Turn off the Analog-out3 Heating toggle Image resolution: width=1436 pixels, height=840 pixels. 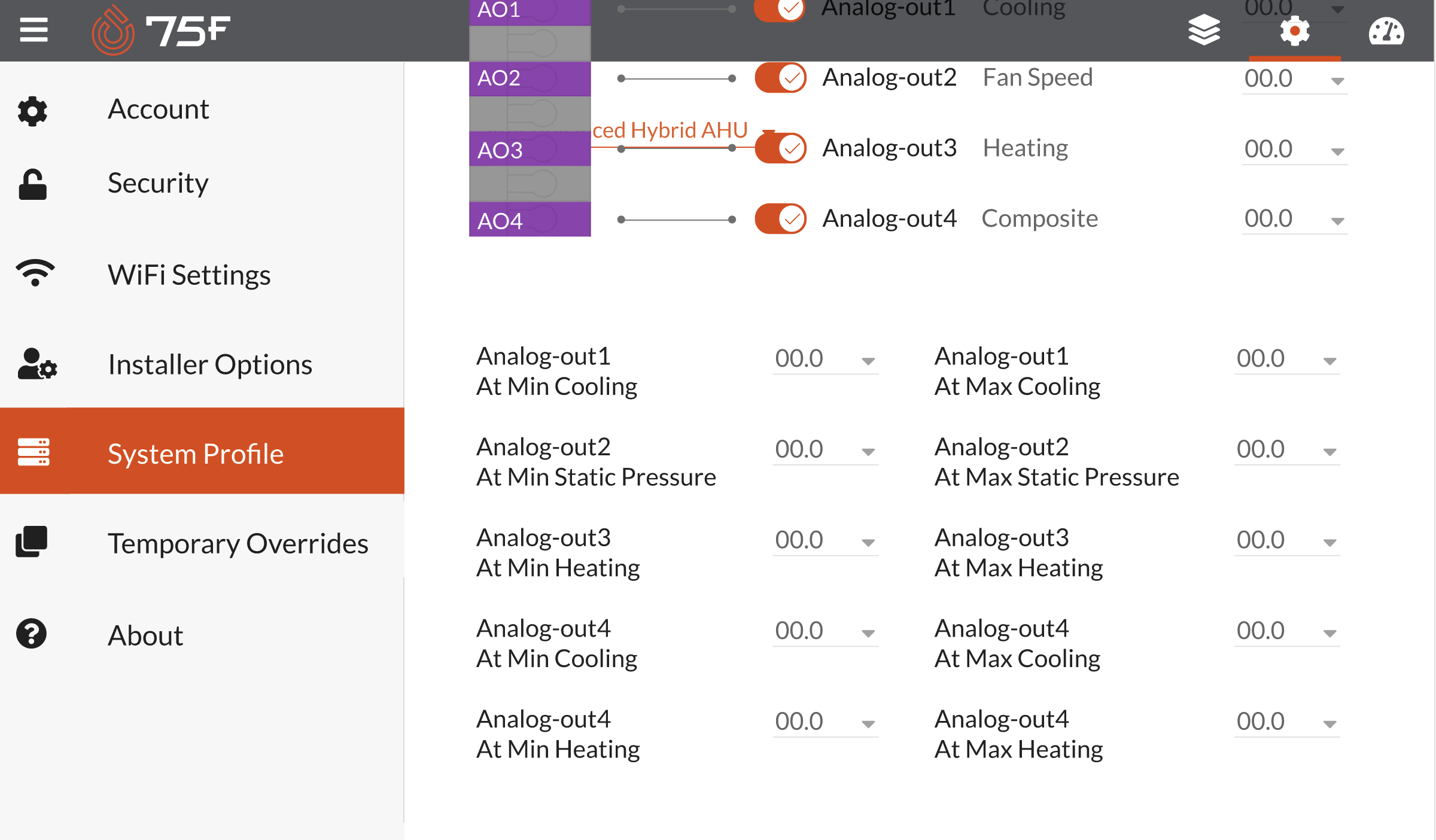pos(781,148)
